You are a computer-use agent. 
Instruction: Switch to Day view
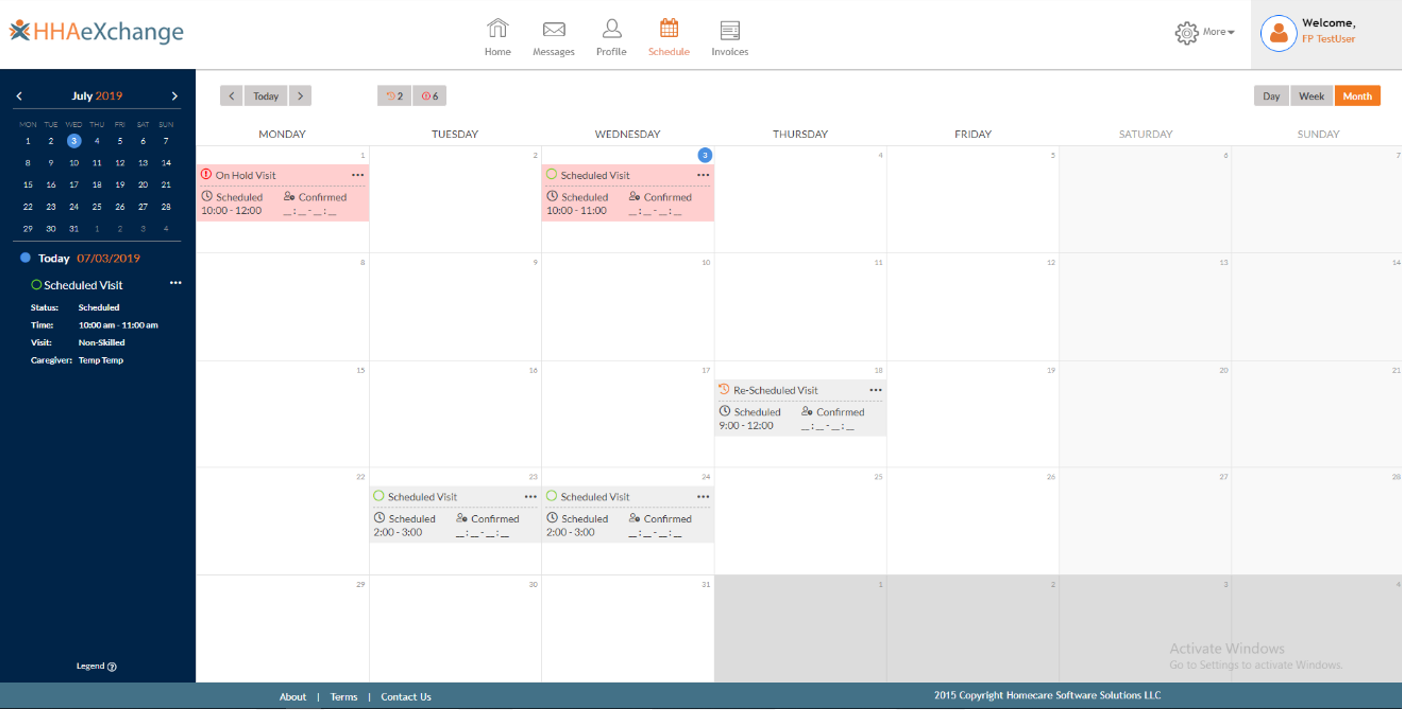tap(1271, 96)
